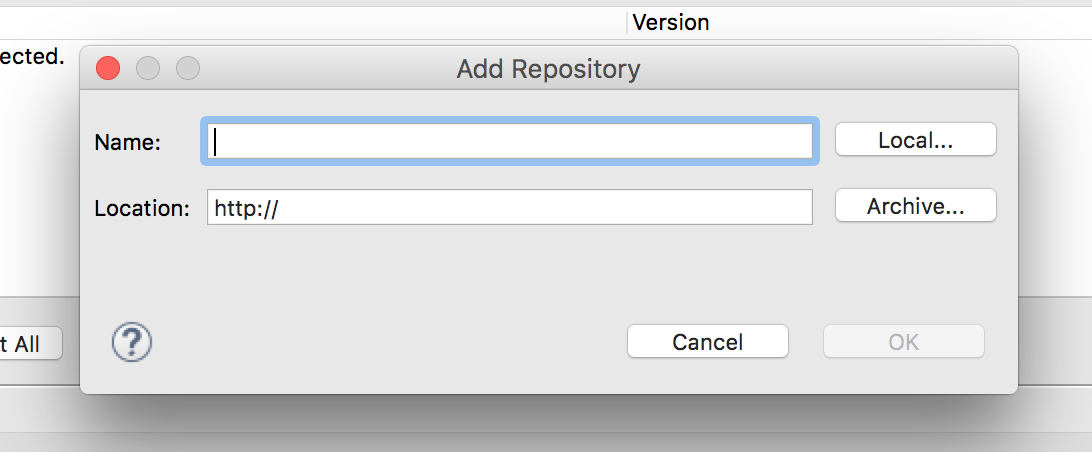Click the truncated 'ected.' message in background list

(x=32, y=57)
